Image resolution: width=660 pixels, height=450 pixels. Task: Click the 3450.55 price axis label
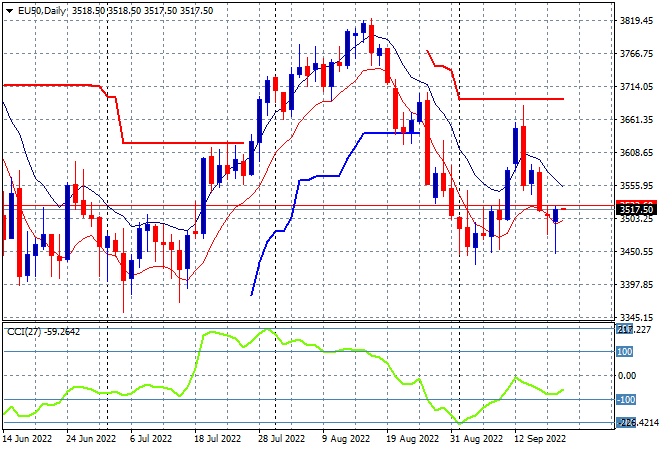pos(636,251)
